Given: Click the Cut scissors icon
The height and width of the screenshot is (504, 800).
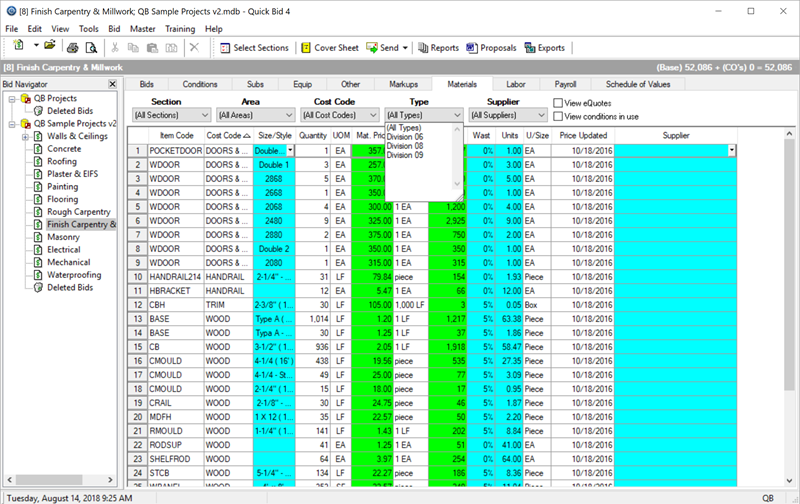Looking at the screenshot, I should pos(115,48).
